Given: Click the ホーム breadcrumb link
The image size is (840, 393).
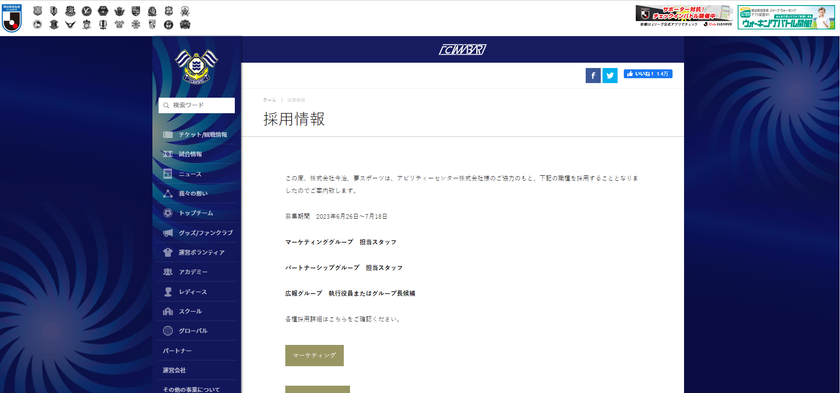Looking at the screenshot, I should pyautogui.click(x=269, y=100).
